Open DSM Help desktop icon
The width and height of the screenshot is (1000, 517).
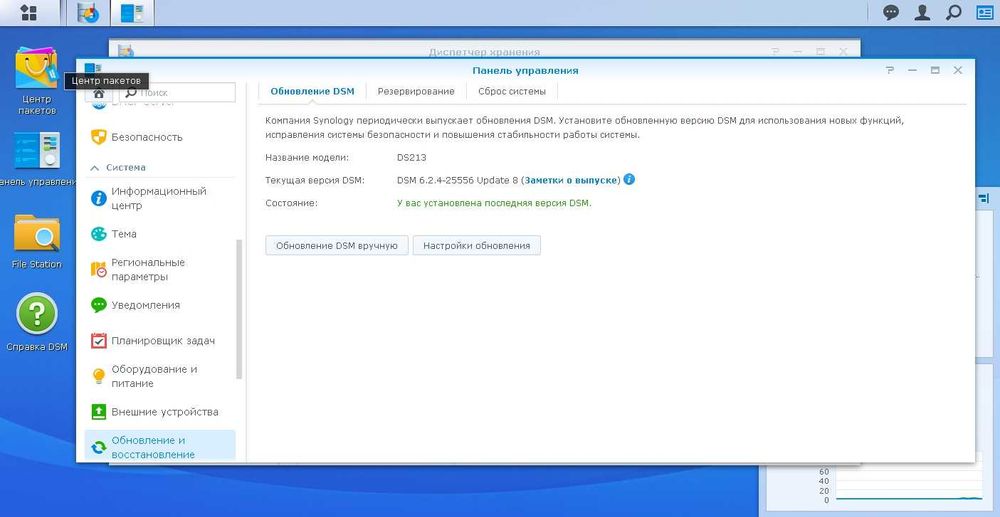point(36,322)
